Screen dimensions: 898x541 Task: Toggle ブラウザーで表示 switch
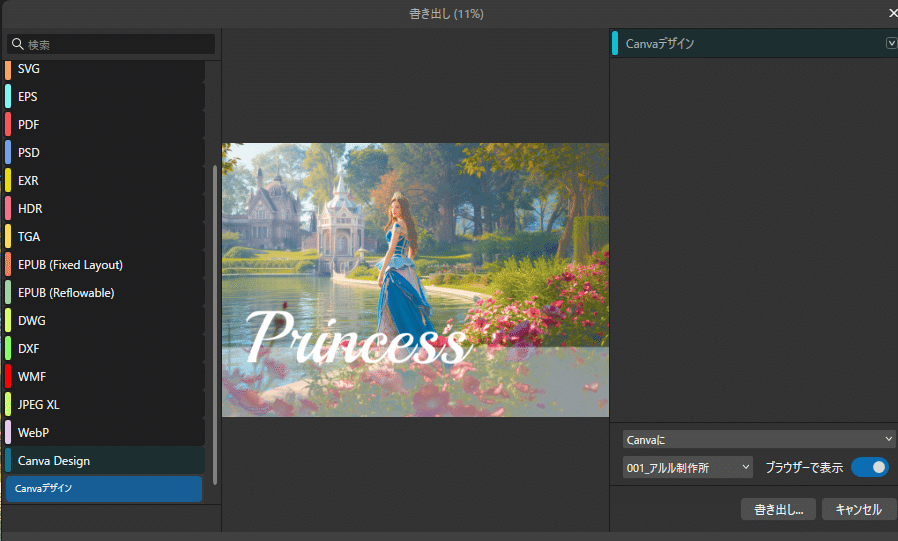(x=870, y=467)
